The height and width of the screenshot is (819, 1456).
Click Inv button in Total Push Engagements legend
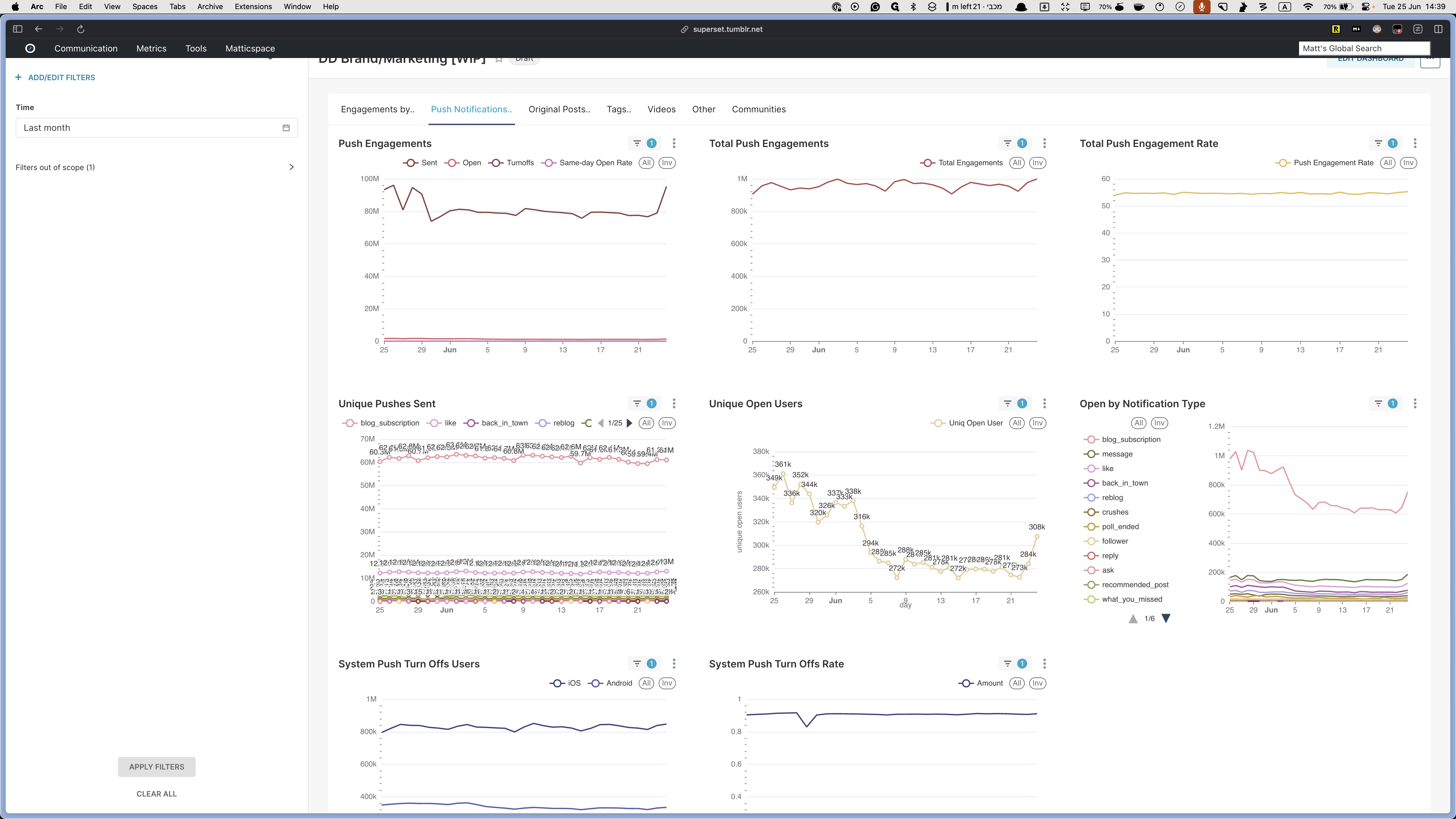[1037, 163]
